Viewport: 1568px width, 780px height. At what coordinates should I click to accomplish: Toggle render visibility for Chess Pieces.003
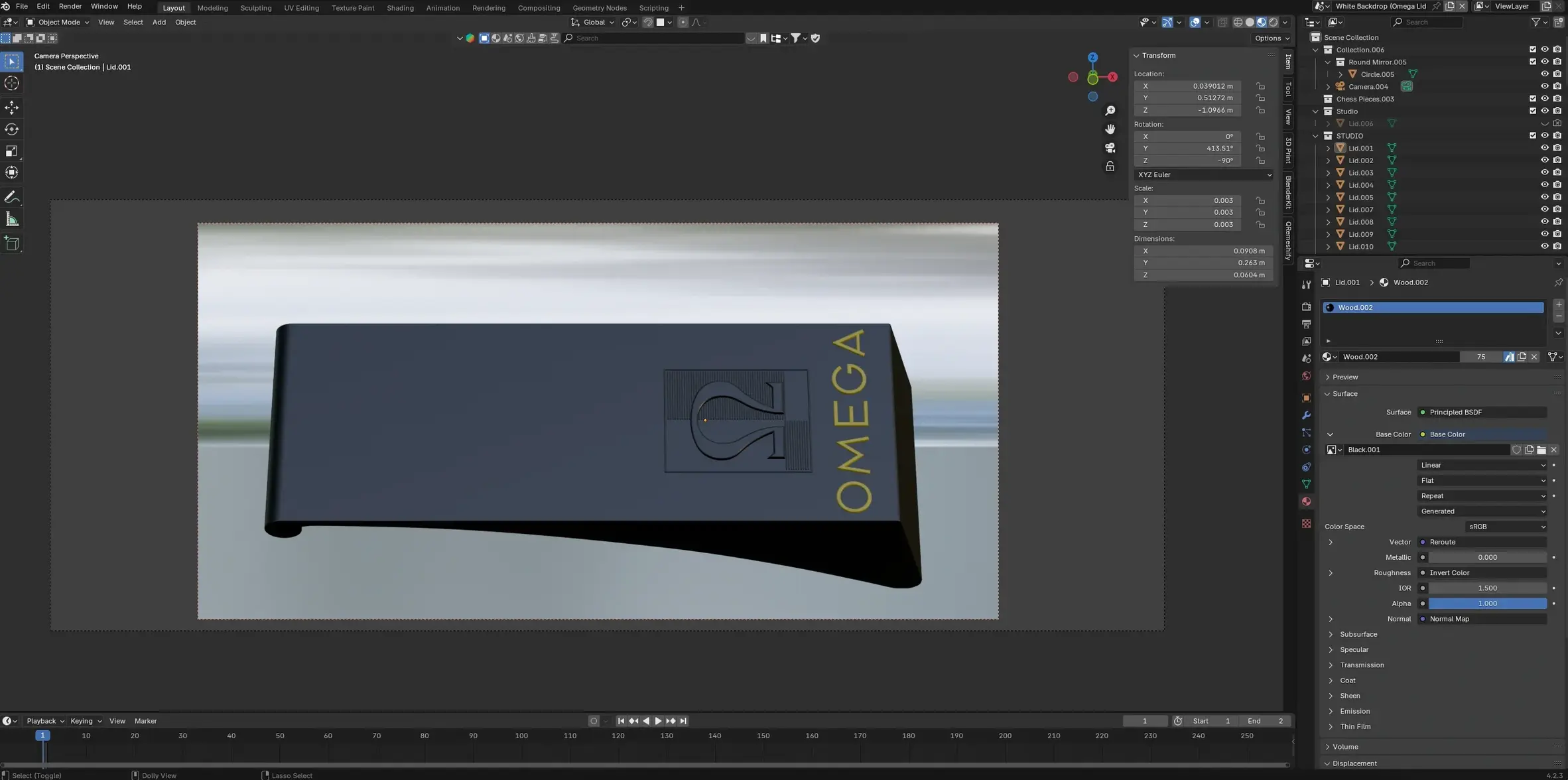click(x=1557, y=99)
